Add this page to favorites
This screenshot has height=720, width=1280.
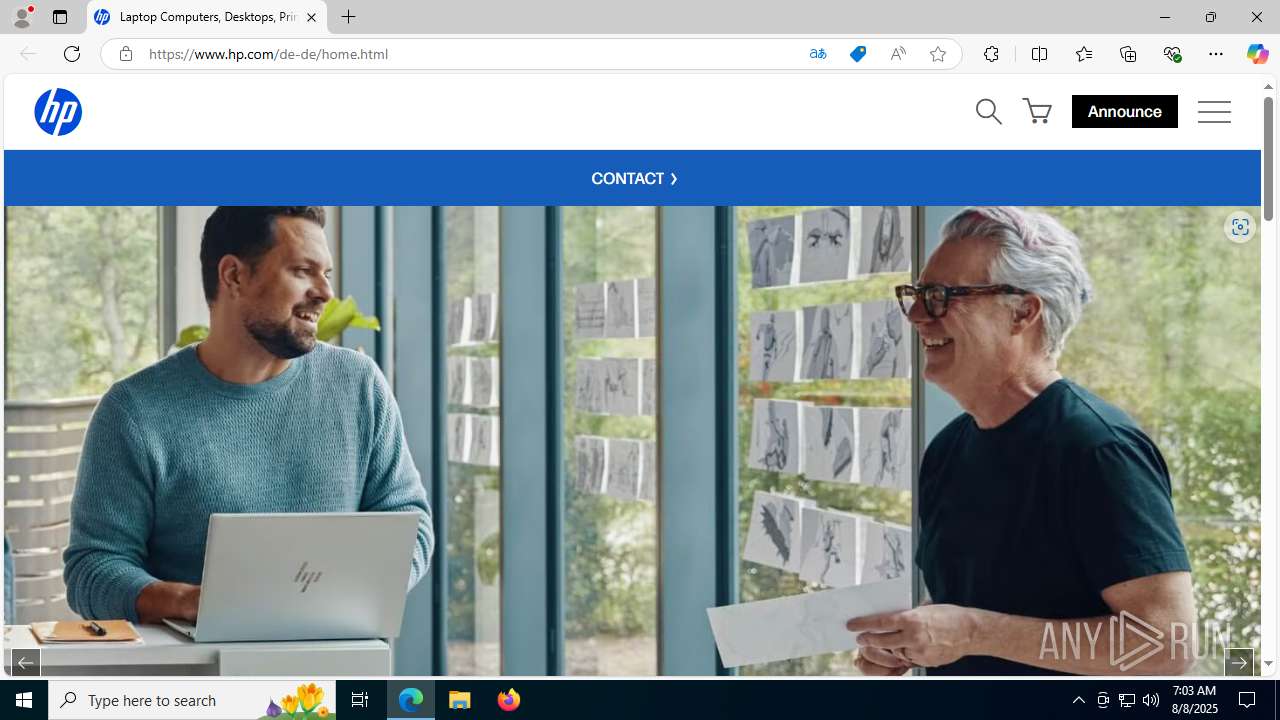click(x=938, y=54)
